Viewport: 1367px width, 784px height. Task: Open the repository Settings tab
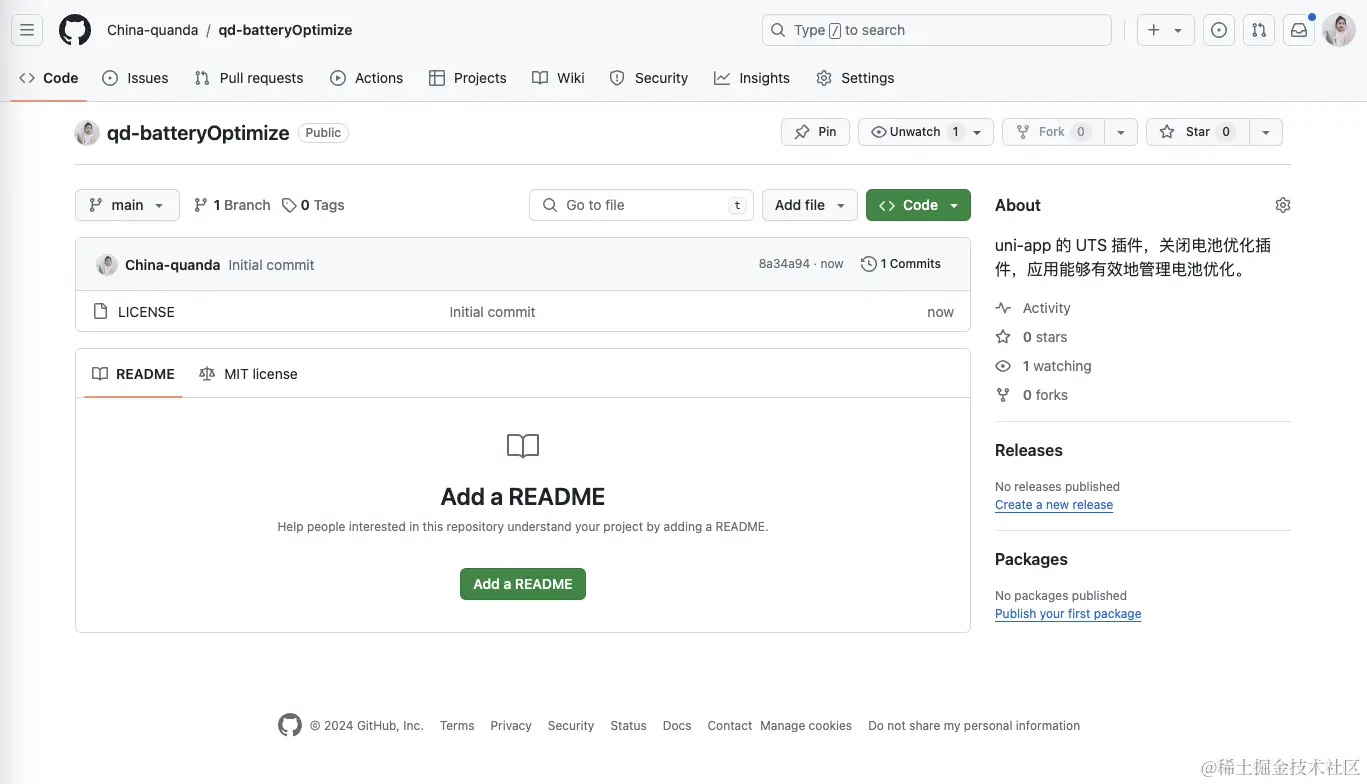pos(855,78)
